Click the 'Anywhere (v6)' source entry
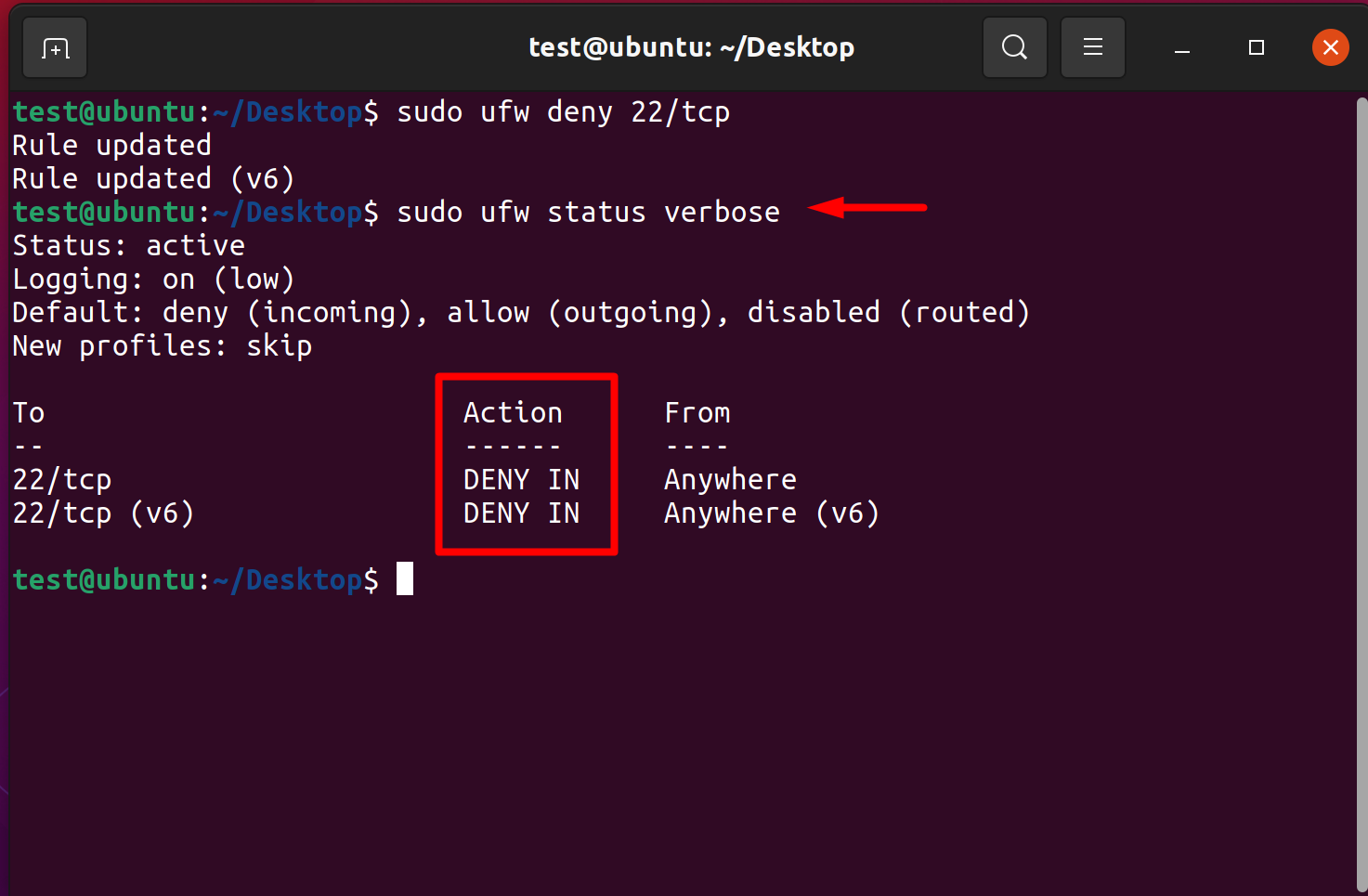The width and height of the screenshot is (1368, 896). point(771,513)
